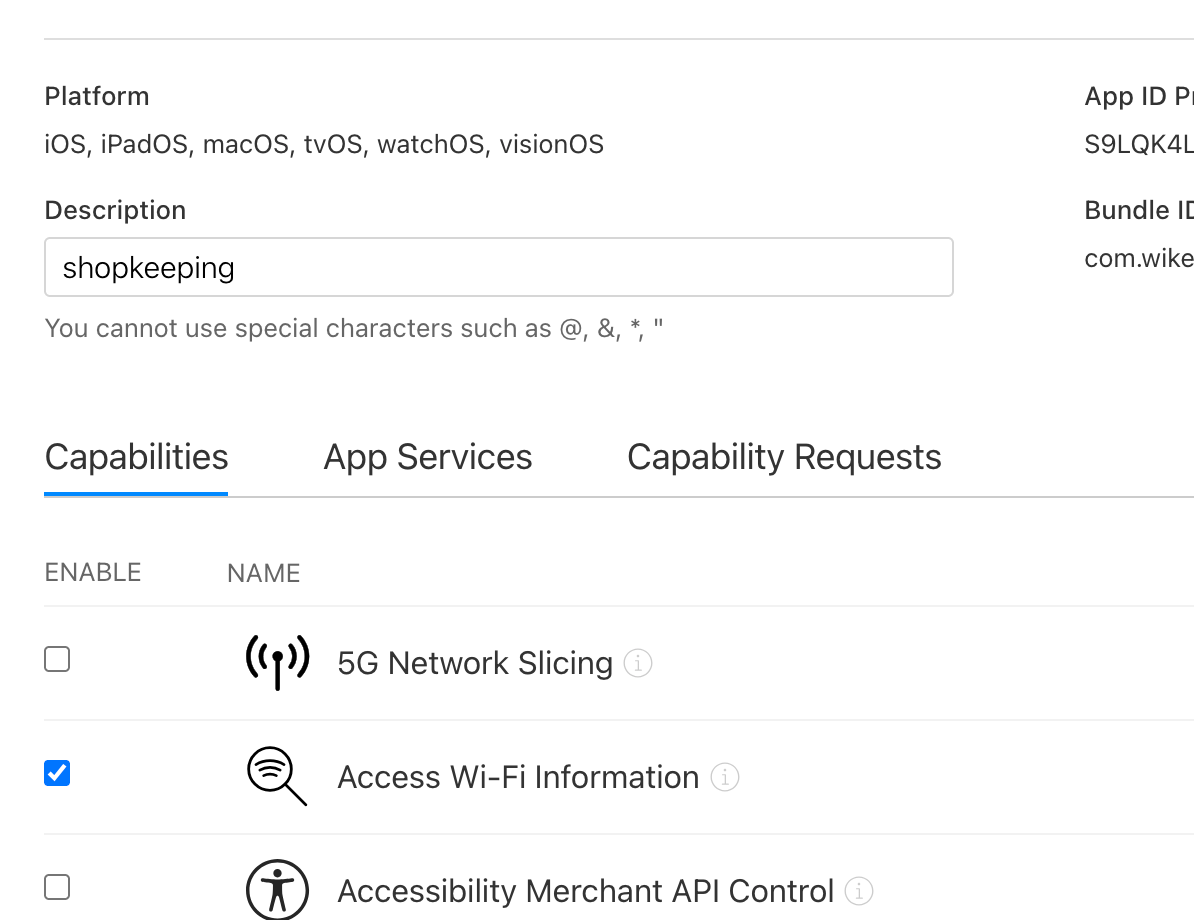Image resolution: width=1194 pixels, height=920 pixels.
Task: Open info tooltip for Access Wi-Fi Information
Action: coord(725,777)
